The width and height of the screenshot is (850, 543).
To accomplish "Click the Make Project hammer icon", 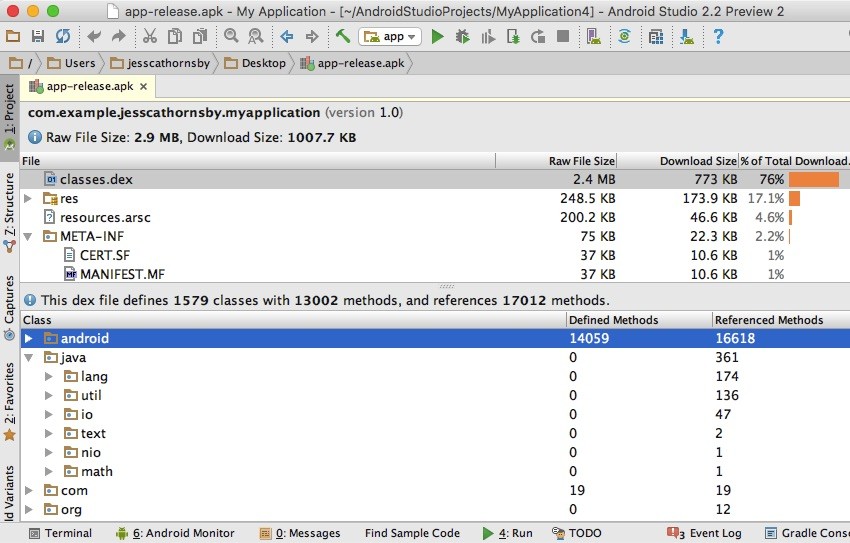I will tap(343, 36).
